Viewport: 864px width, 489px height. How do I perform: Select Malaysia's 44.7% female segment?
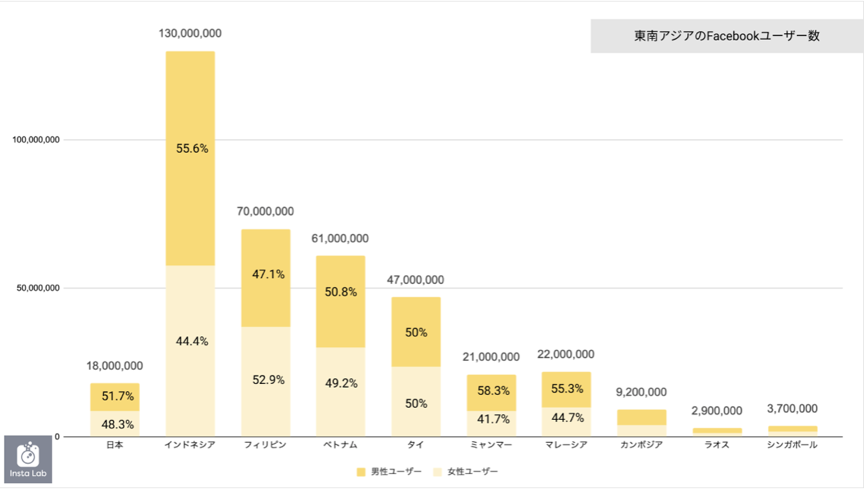point(566,422)
